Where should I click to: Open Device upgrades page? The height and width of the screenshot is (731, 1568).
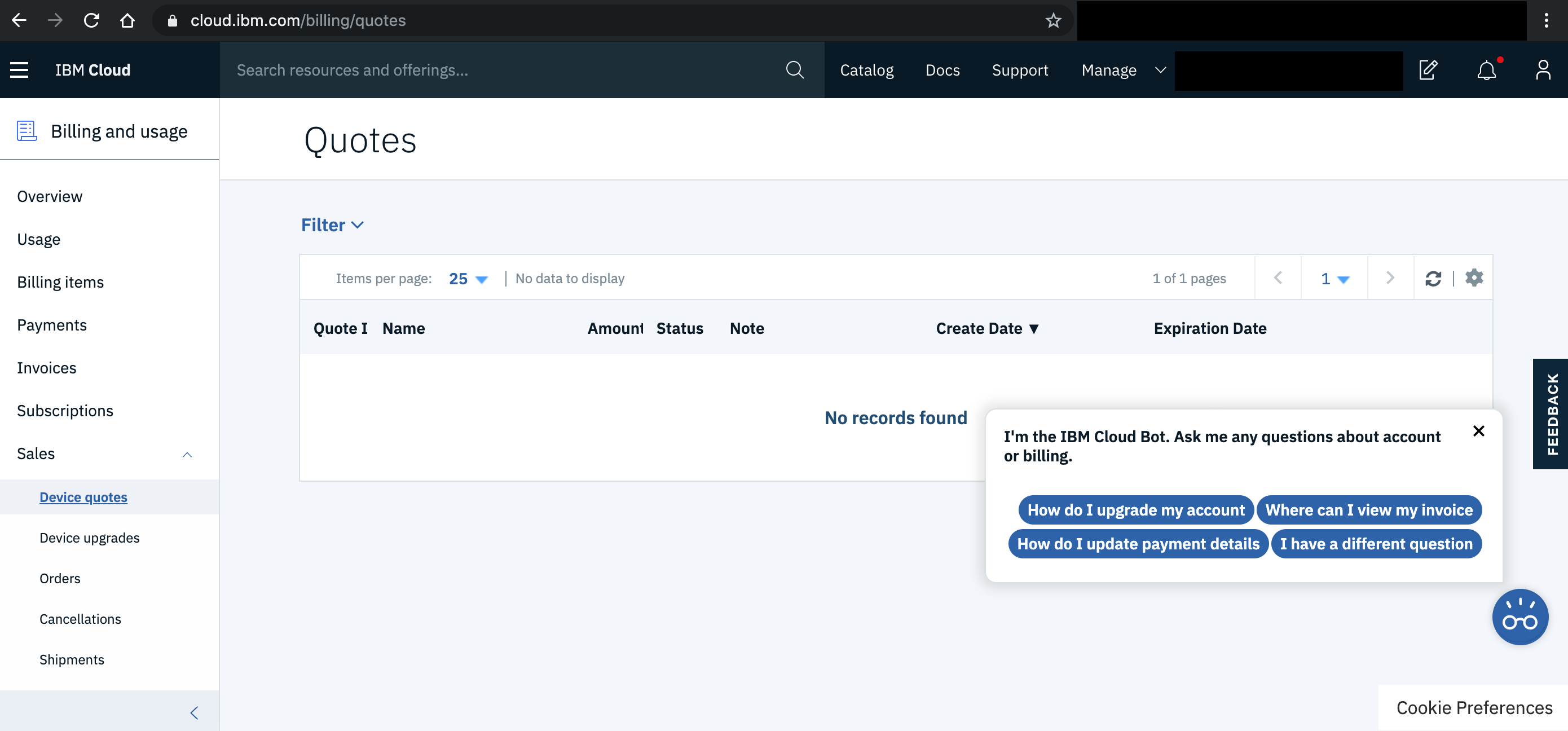[90, 538]
